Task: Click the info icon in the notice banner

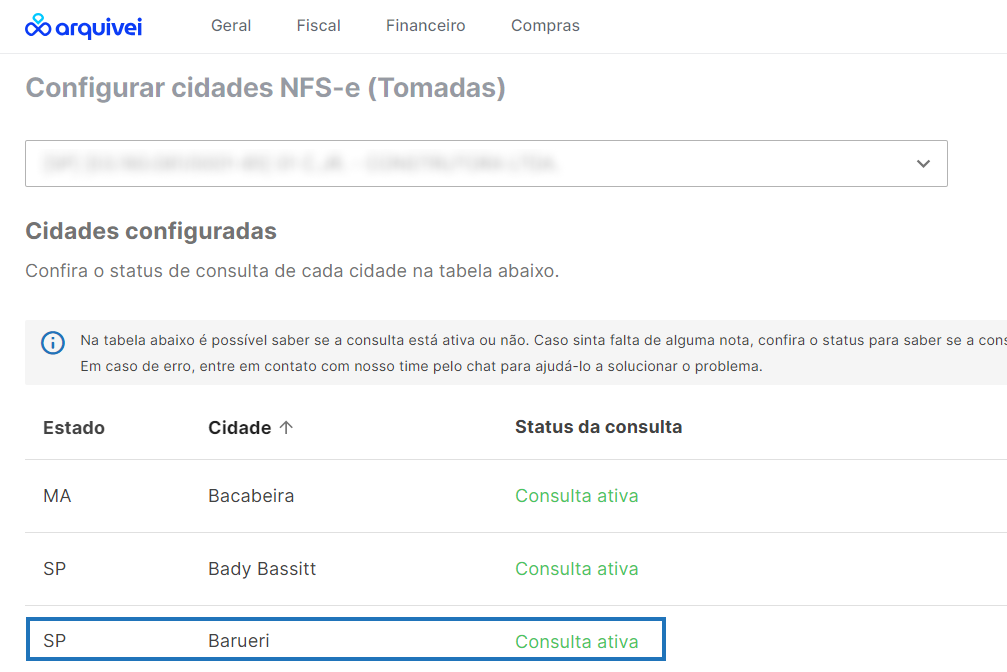Action: (52, 343)
